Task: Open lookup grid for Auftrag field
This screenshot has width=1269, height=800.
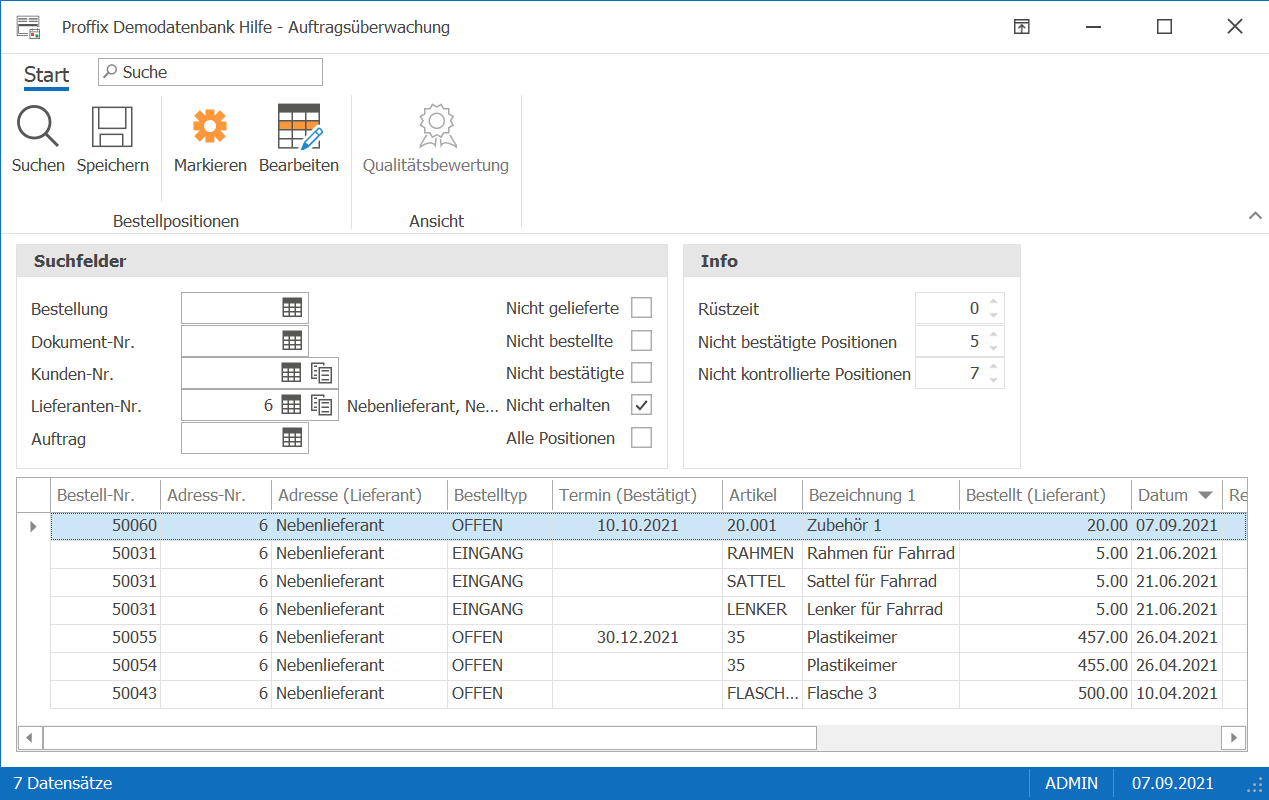Action: 292,437
